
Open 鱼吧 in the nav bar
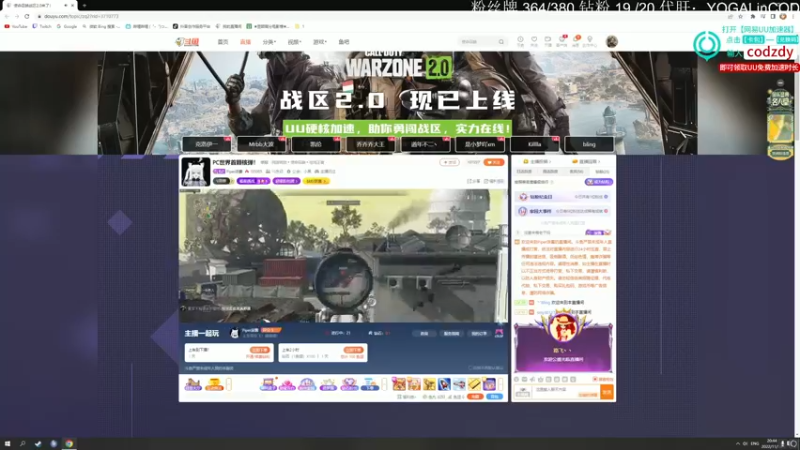[x=344, y=42]
